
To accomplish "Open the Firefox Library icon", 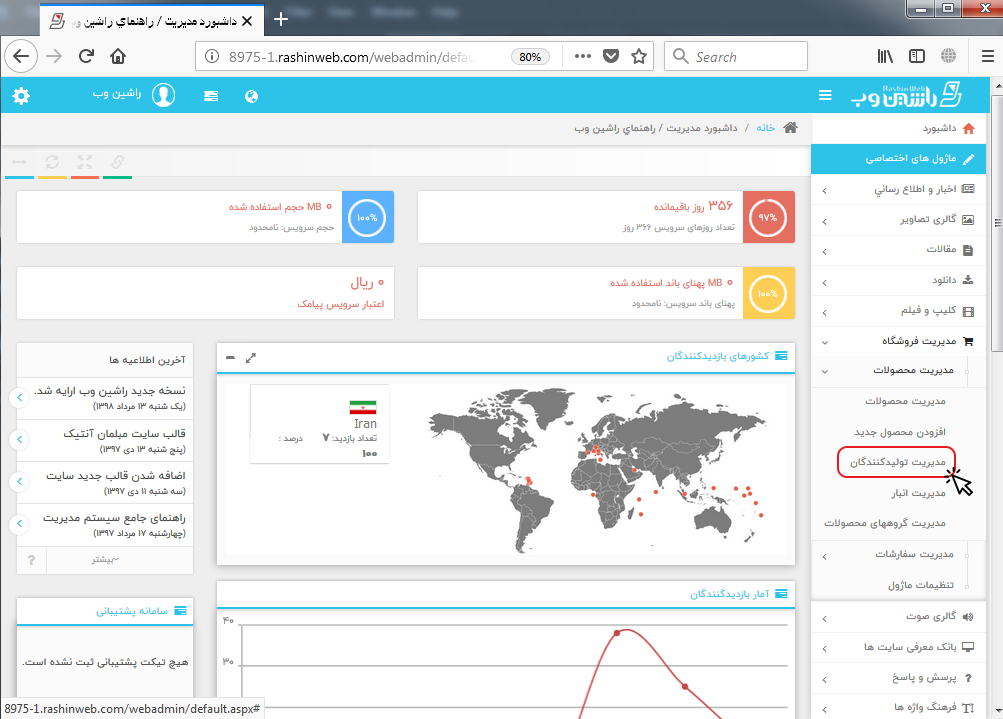I will pyautogui.click(x=885, y=56).
